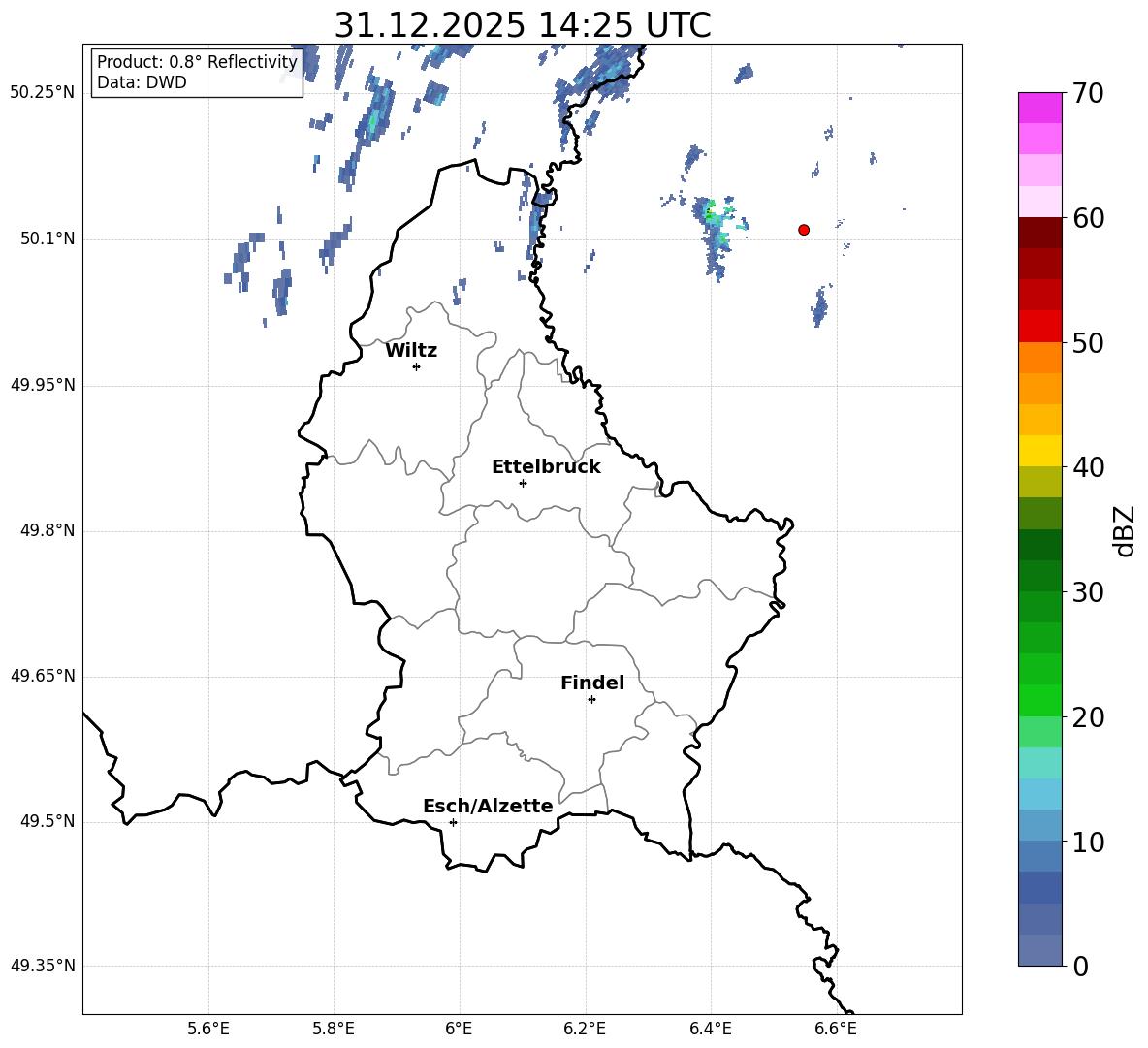Click the 5.8°E longitude label

click(x=334, y=1029)
